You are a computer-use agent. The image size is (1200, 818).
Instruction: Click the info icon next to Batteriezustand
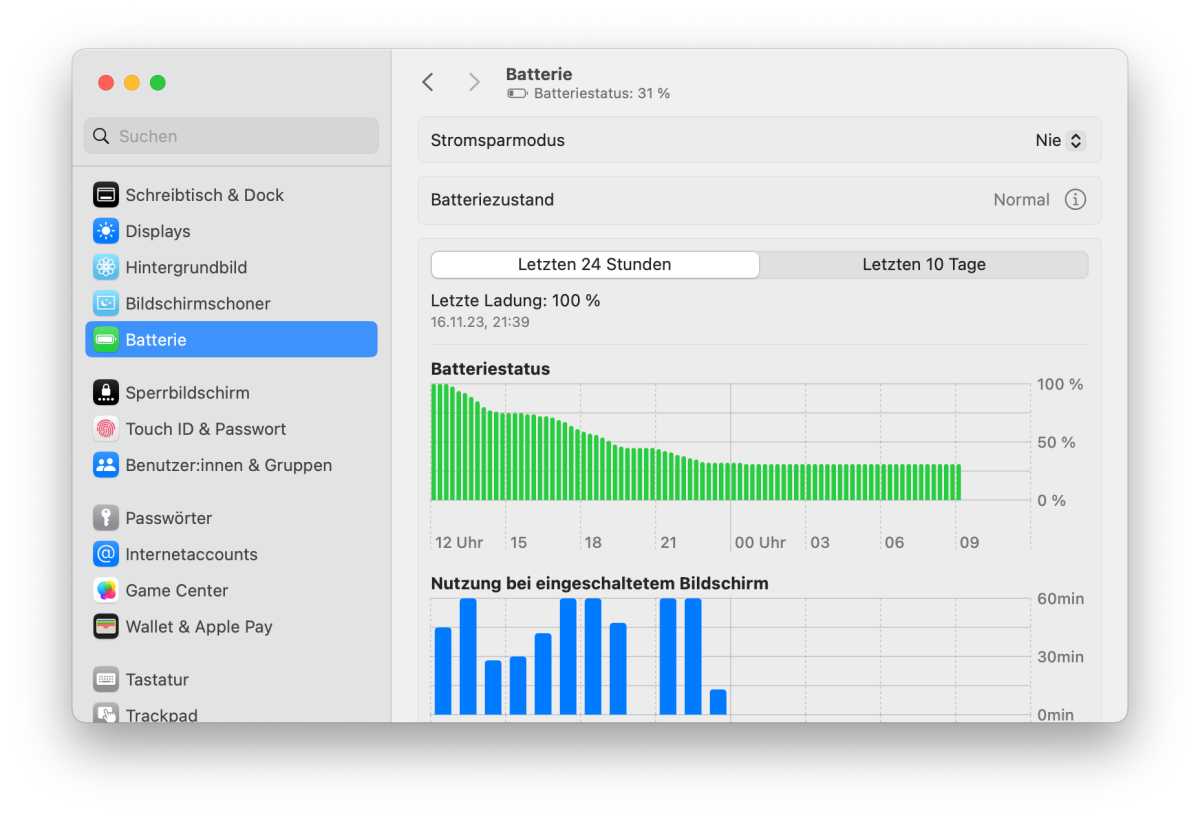pos(1075,199)
